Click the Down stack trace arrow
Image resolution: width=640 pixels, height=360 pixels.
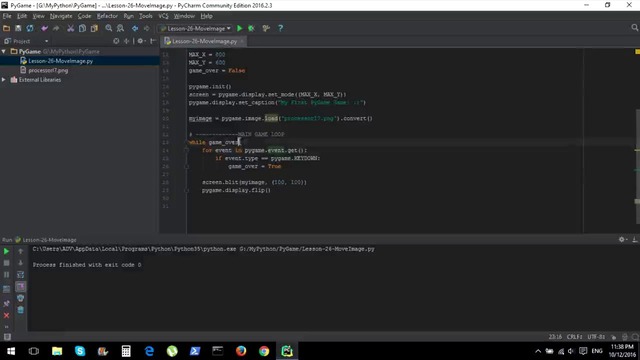20,263
